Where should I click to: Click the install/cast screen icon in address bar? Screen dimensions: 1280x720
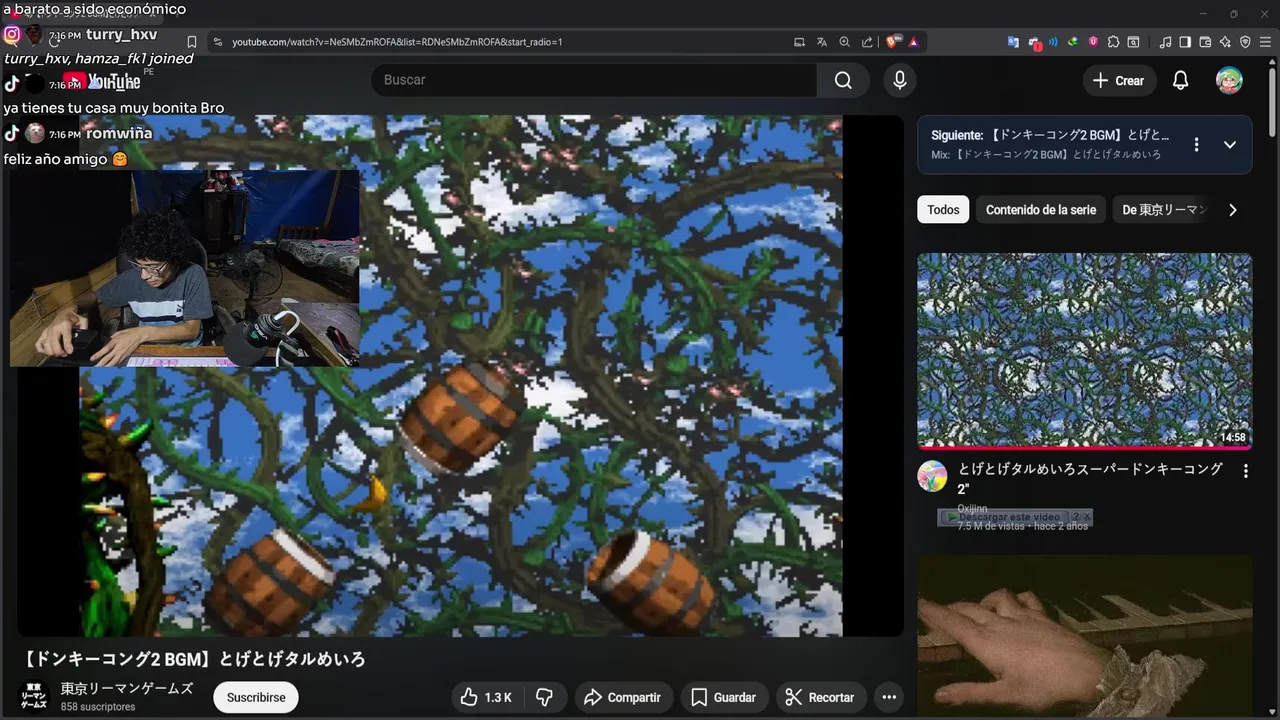pos(799,42)
